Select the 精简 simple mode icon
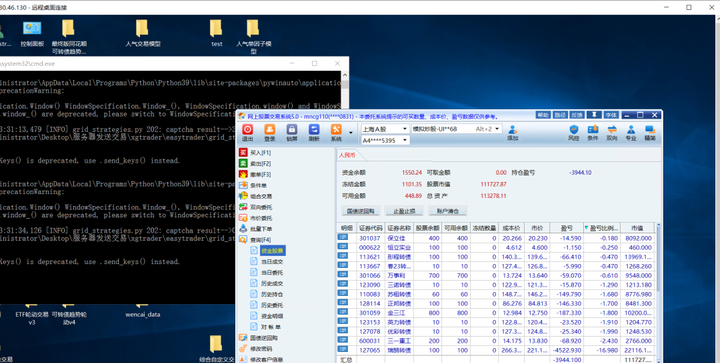This screenshot has width=720, height=363. [650, 133]
